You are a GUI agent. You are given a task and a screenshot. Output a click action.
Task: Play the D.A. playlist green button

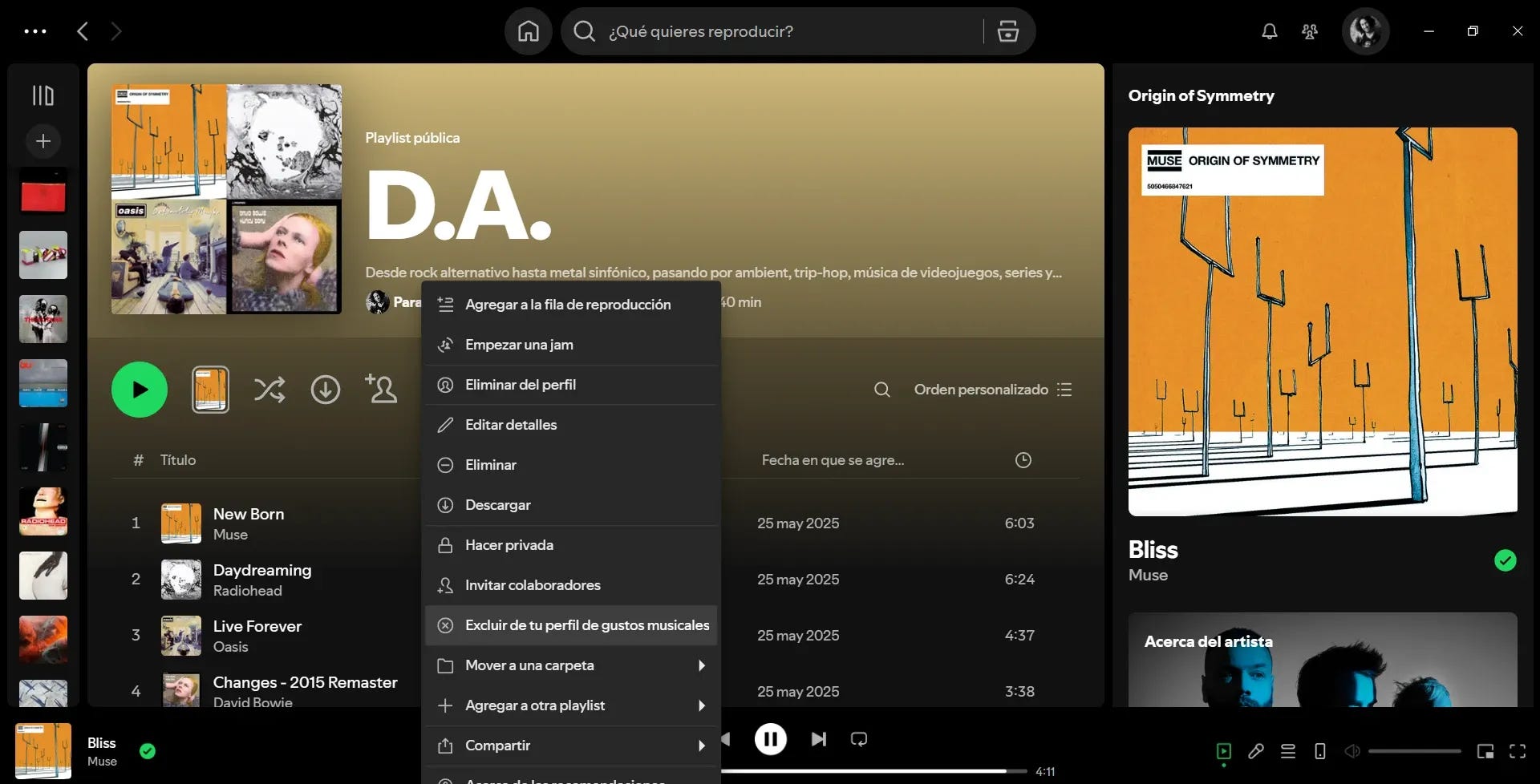tap(140, 390)
